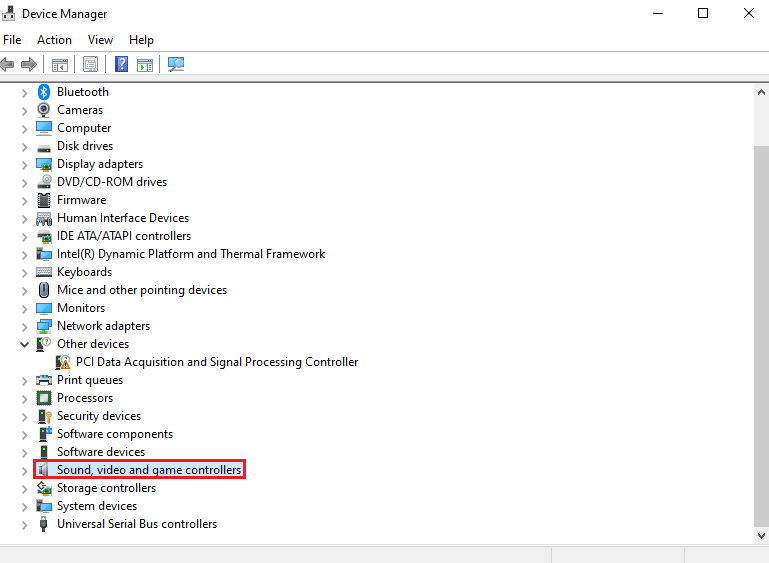Click the Back arrow toolbar icon

pos(7,64)
